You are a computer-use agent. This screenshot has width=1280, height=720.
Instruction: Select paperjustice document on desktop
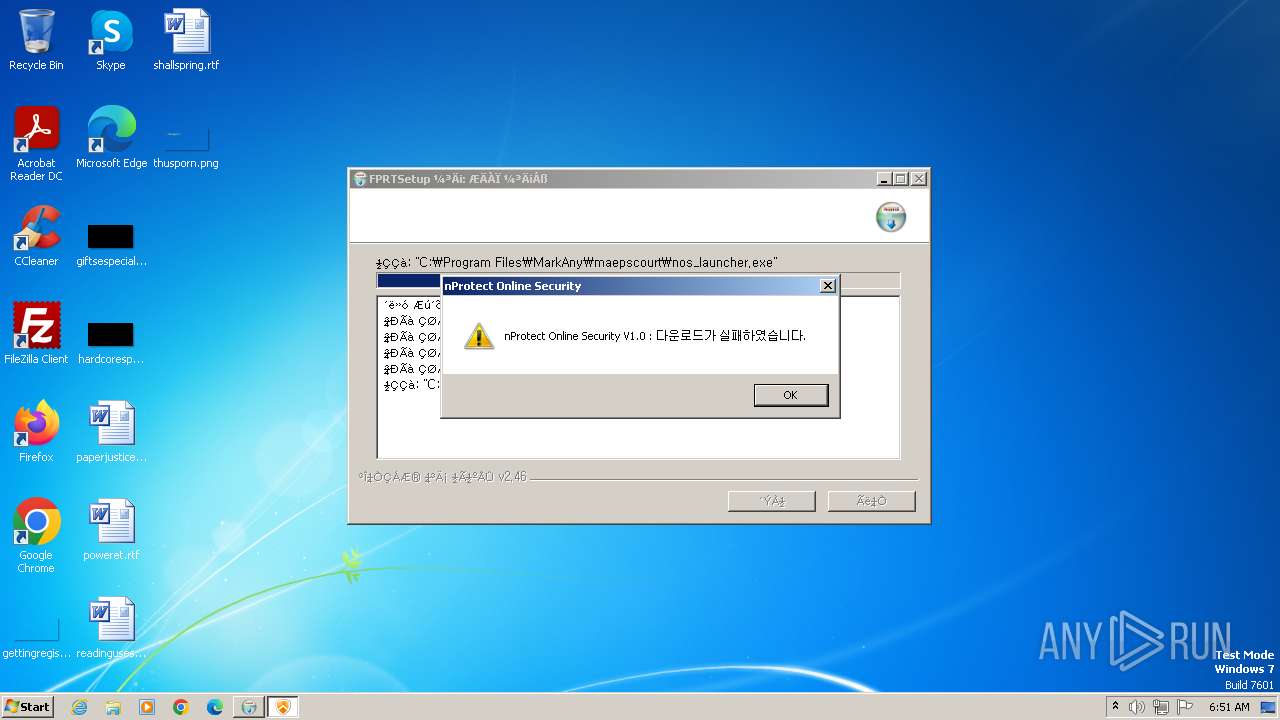[x=111, y=432]
